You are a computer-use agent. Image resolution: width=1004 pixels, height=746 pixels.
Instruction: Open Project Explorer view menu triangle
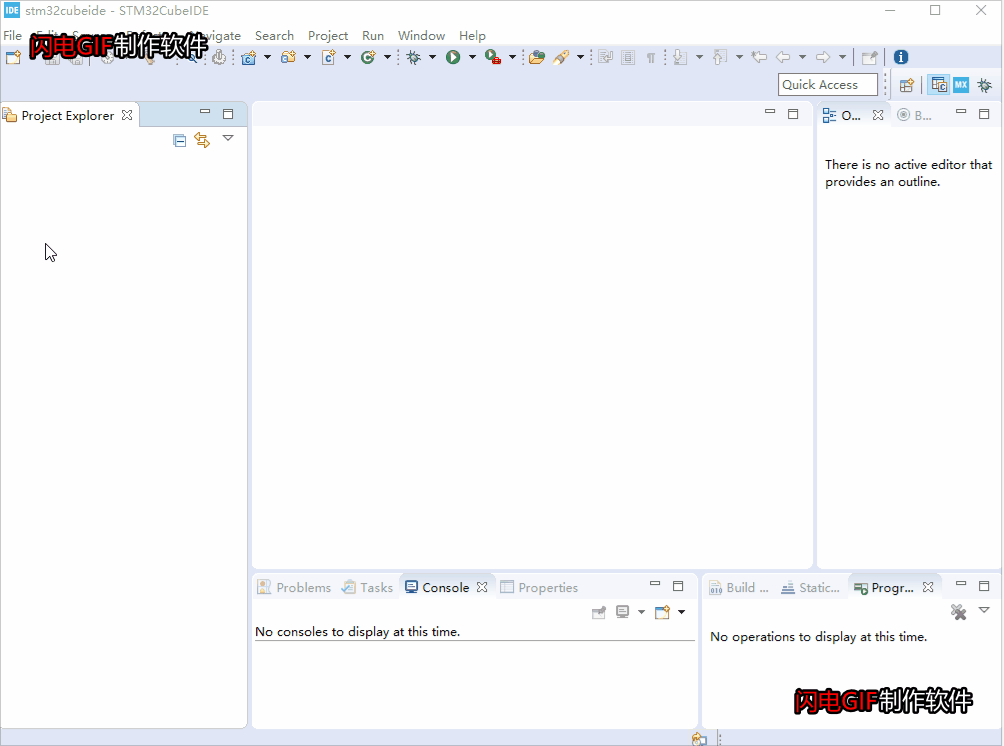point(228,138)
